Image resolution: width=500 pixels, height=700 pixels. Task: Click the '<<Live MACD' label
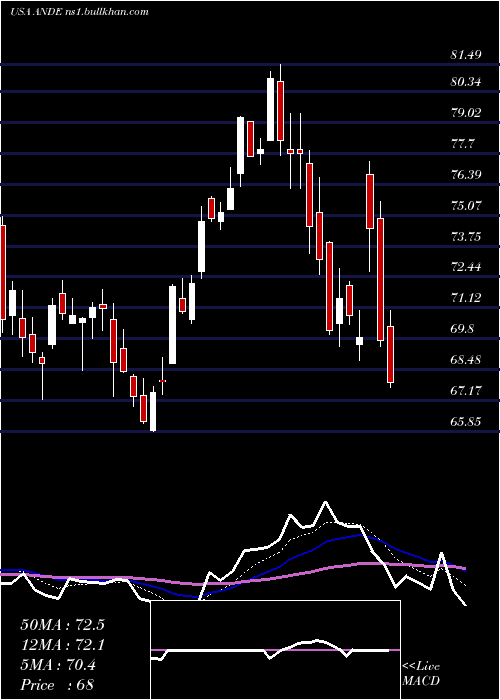pos(421,674)
